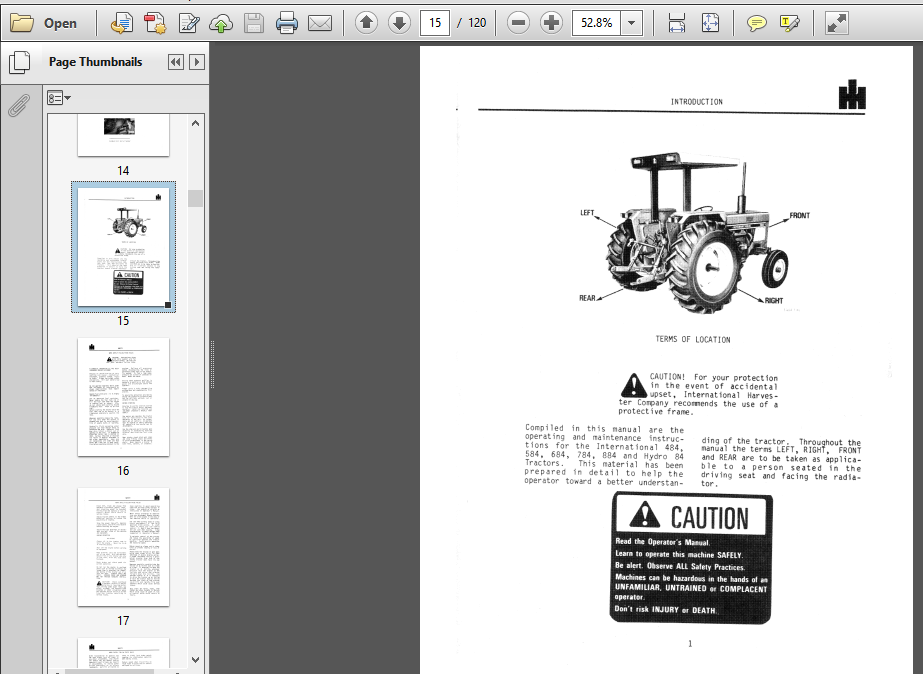This screenshot has height=674, width=923.
Task: Click the Save floppy disk icon
Action: (x=254, y=23)
